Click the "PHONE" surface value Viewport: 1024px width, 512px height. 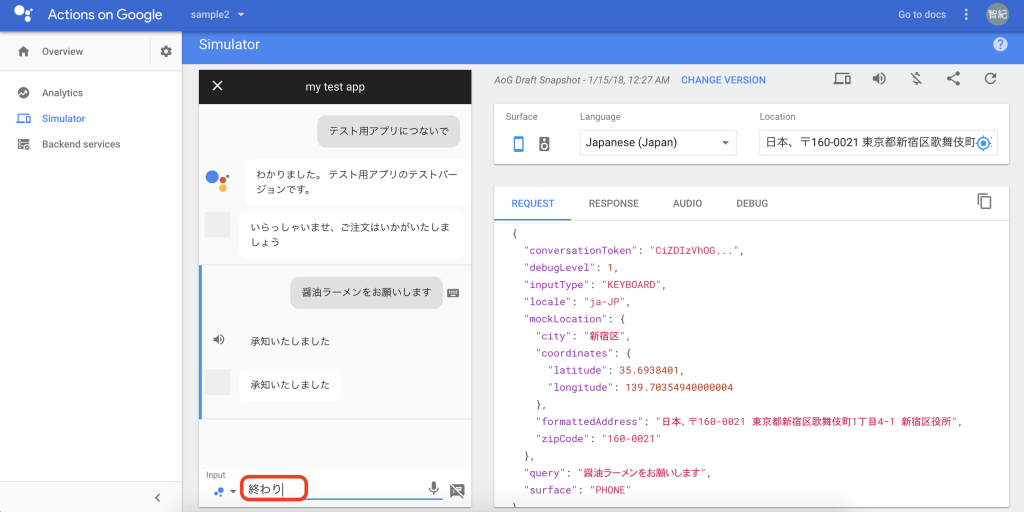point(610,490)
